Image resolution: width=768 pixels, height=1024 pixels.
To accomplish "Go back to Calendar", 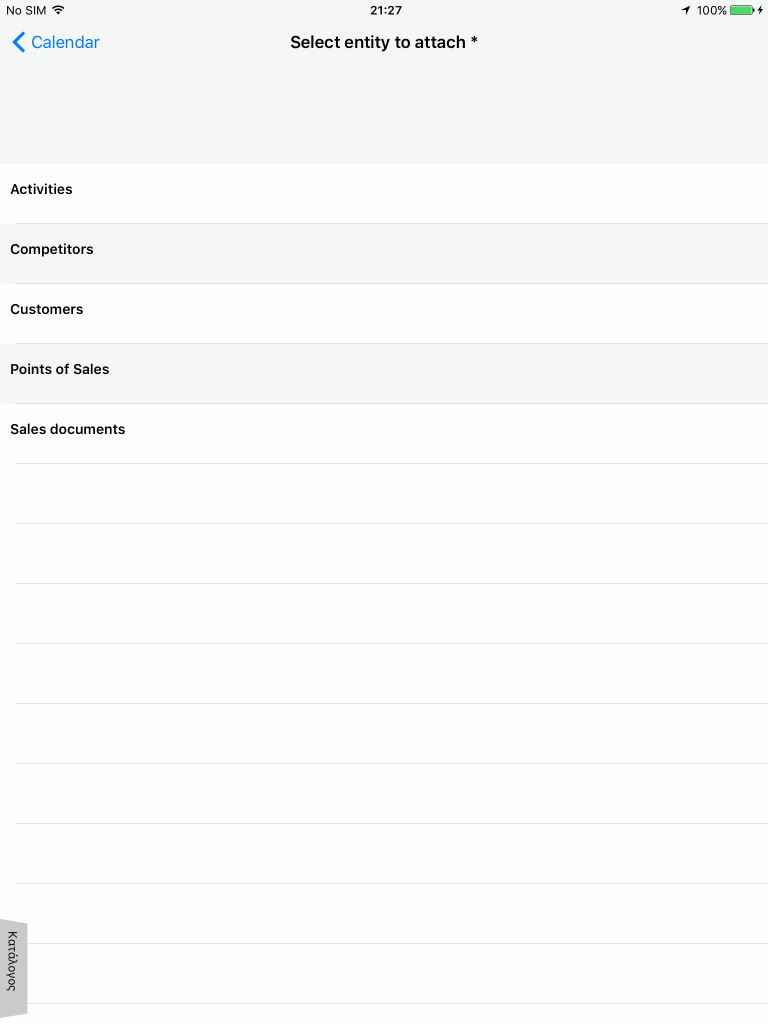I will pos(56,42).
